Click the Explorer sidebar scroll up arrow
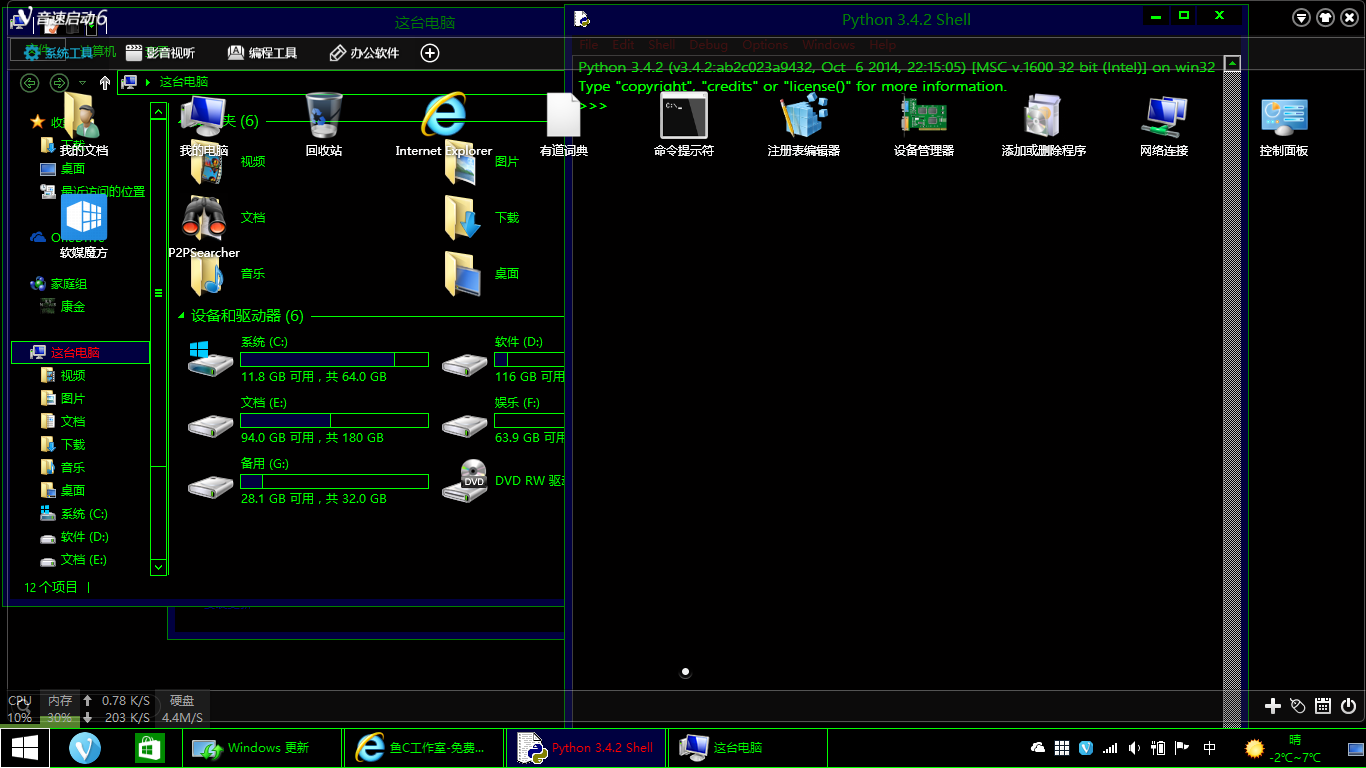This screenshot has height=768, width=1366. pos(158,111)
